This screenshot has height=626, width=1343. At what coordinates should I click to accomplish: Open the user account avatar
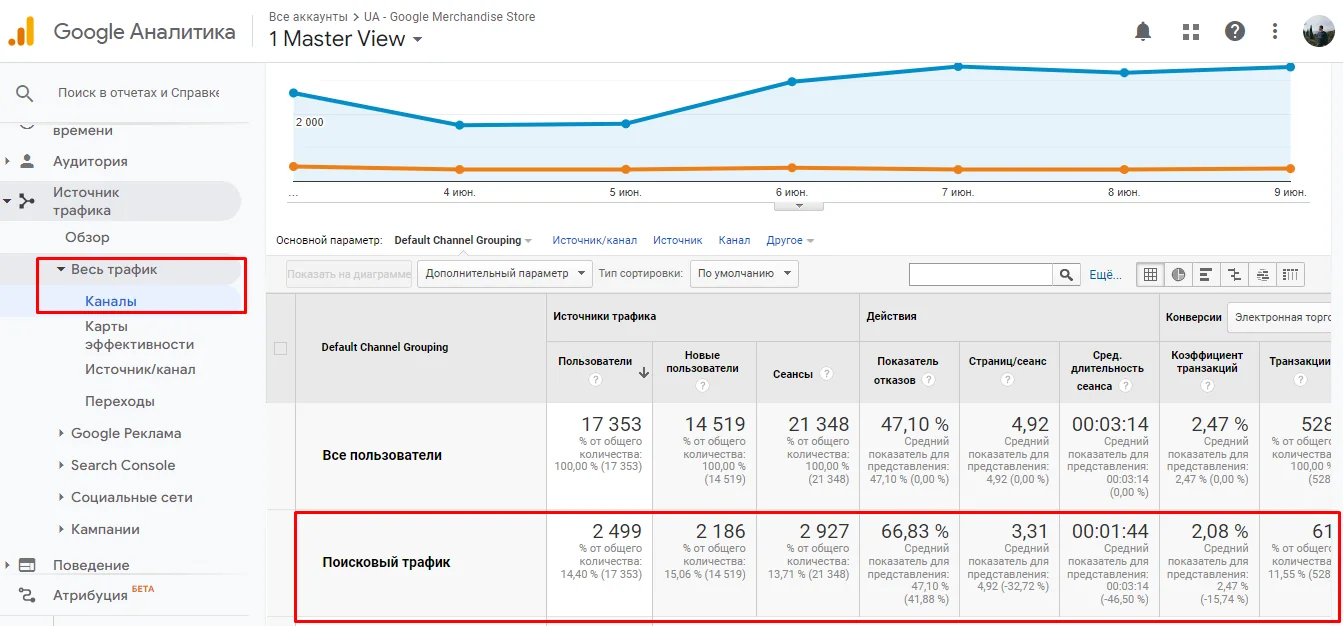click(1318, 31)
